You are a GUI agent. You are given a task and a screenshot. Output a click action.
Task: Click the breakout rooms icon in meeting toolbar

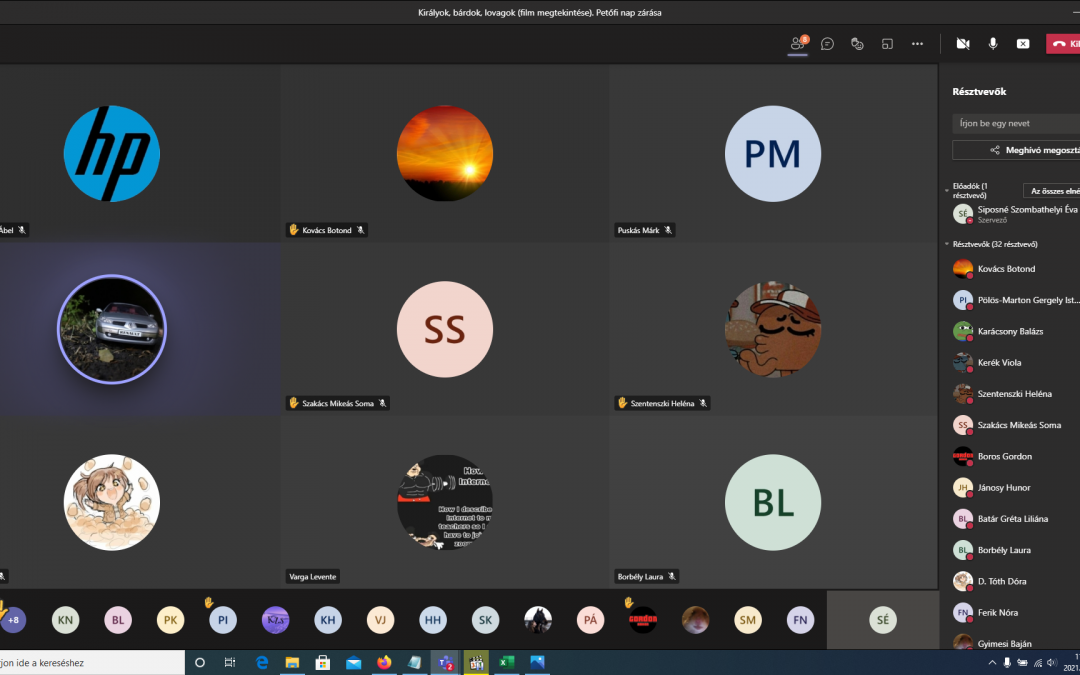(887, 43)
